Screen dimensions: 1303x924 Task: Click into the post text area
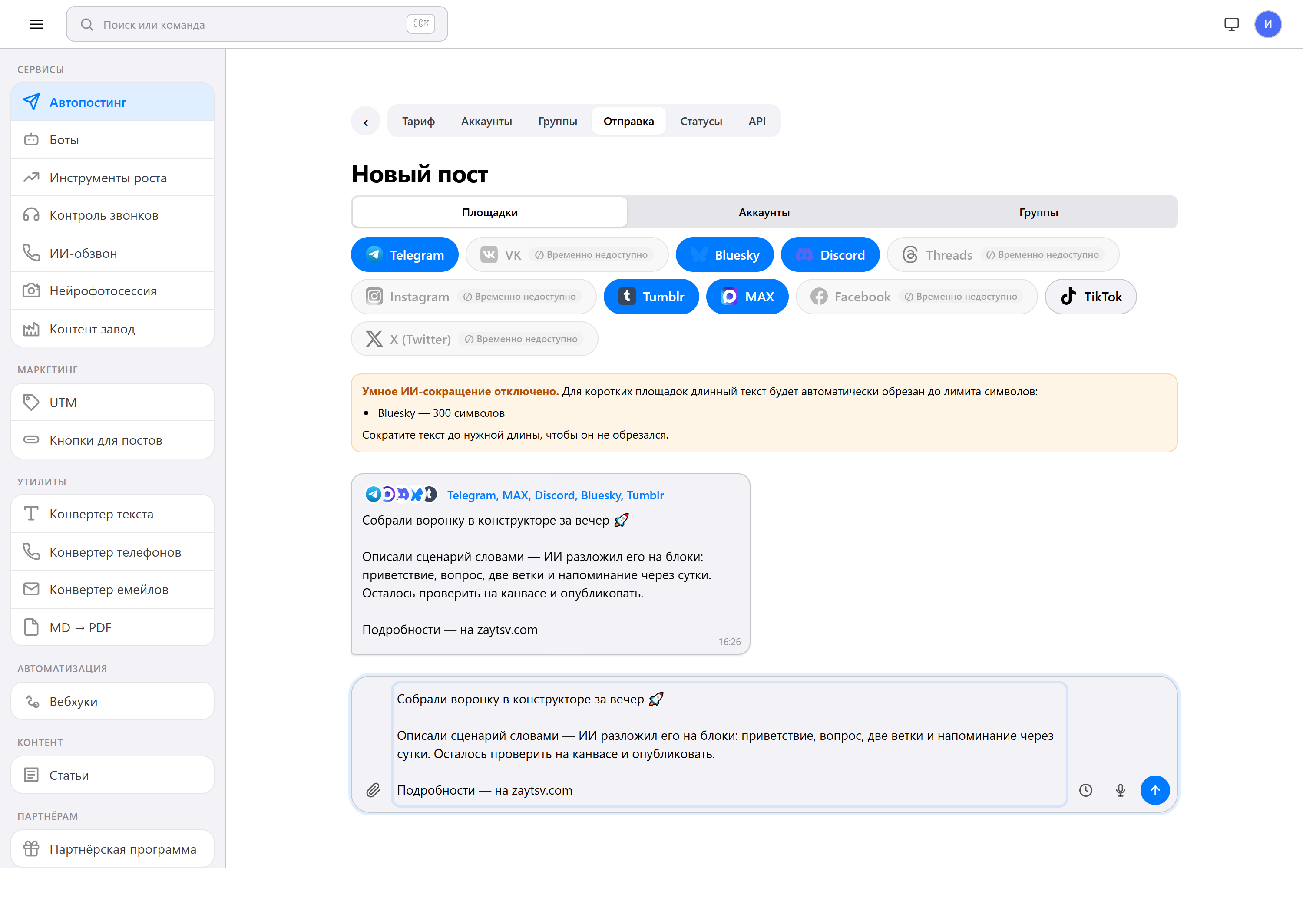point(729,744)
